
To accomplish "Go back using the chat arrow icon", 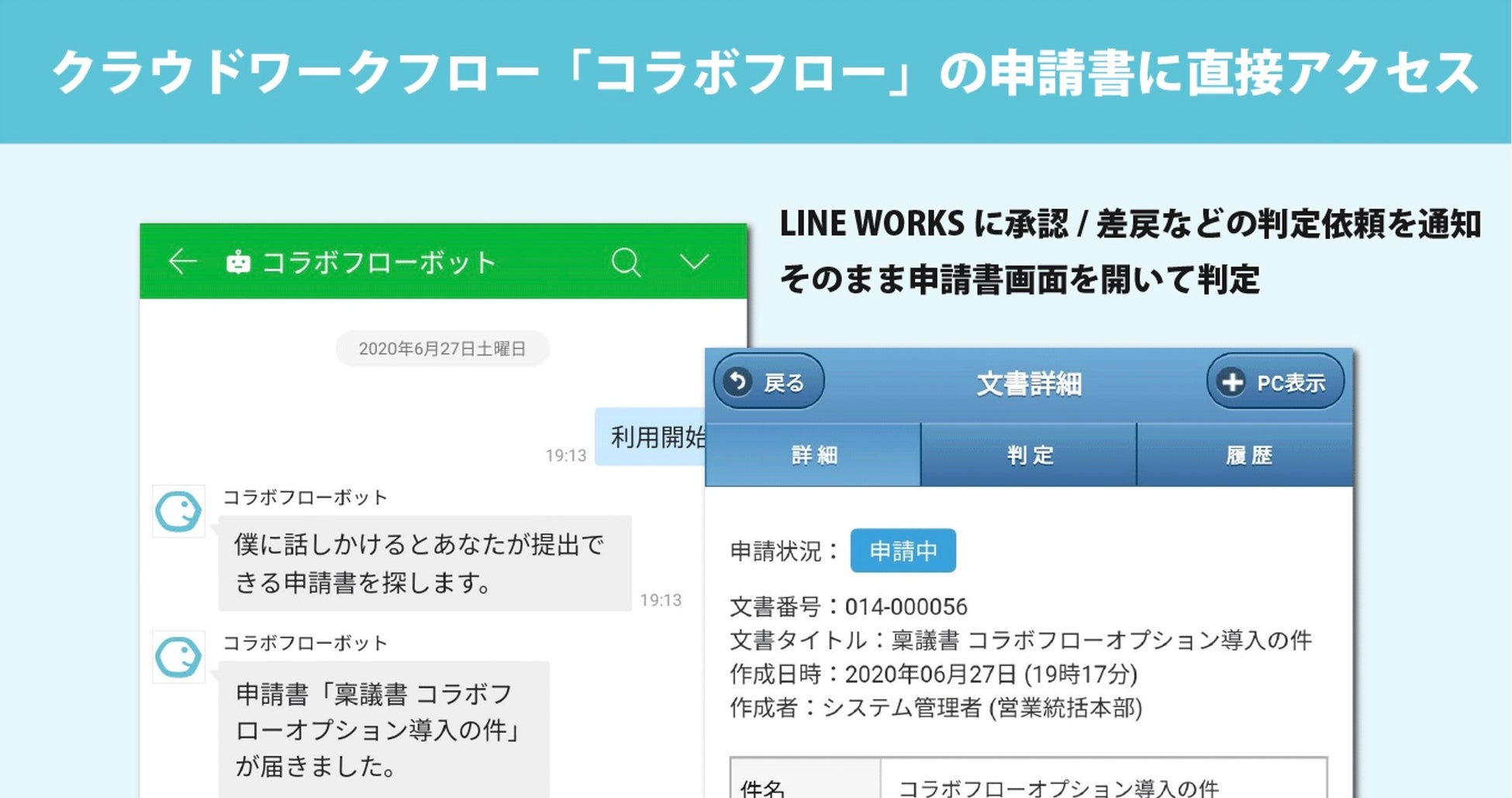I will pyautogui.click(x=183, y=262).
